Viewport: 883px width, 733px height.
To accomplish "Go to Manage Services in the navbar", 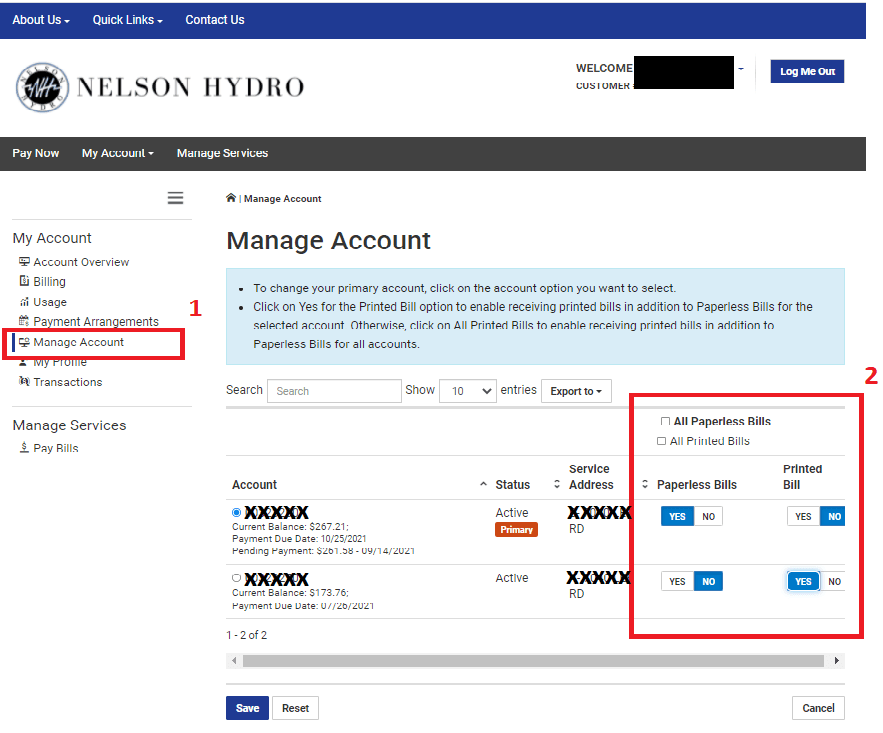I will click(x=222, y=153).
